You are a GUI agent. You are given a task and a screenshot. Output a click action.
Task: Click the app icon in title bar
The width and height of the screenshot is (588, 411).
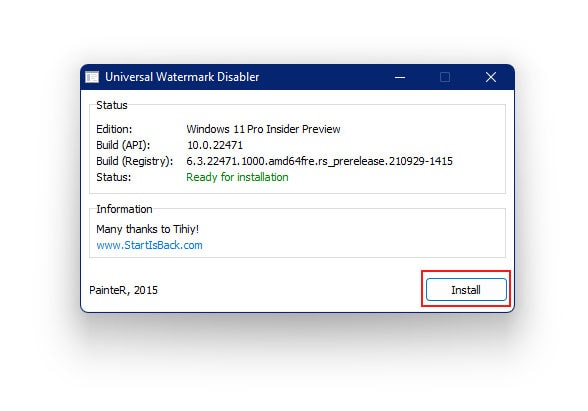click(x=92, y=77)
